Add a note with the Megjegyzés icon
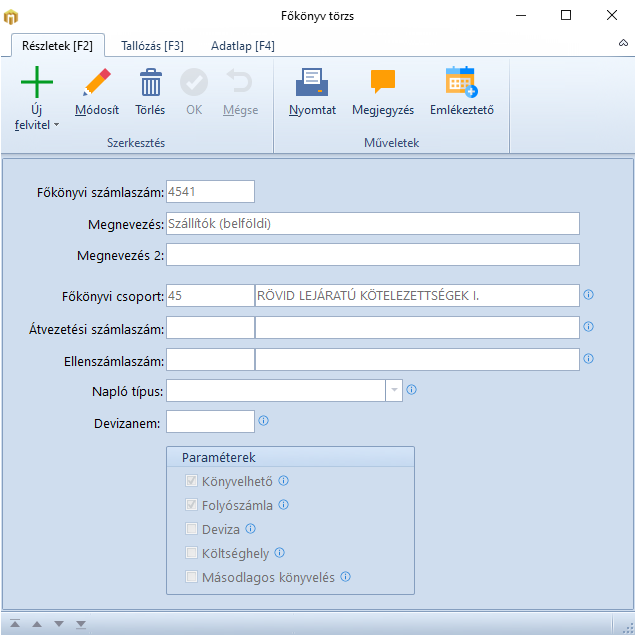The image size is (636, 636). click(x=383, y=83)
